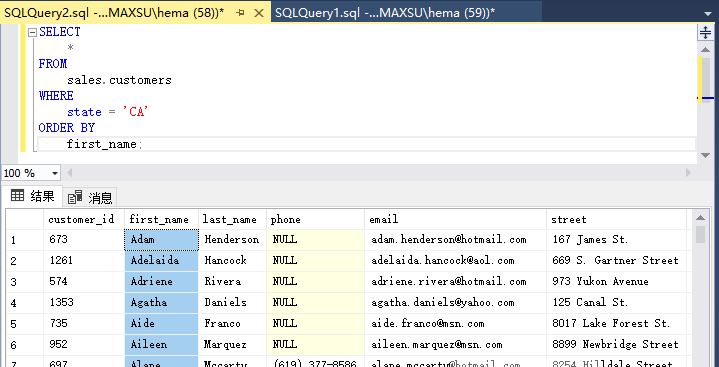Image resolution: width=719 pixels, height=367 pixels.
Task: Click the 669 S. Gartner Street cell
Action: [x=616, y=261]
